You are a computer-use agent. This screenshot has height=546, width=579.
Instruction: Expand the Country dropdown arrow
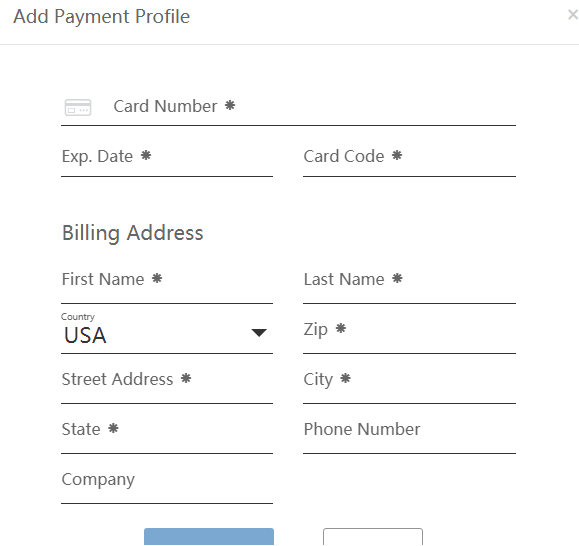259,333
